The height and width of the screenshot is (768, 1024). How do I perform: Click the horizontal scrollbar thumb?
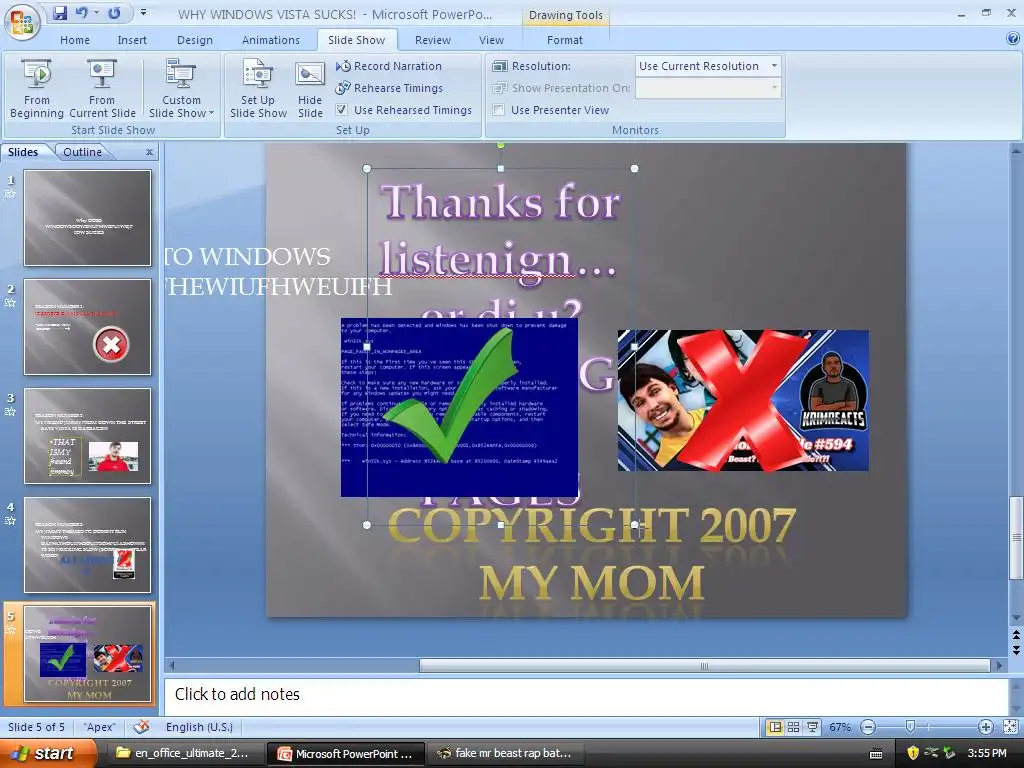(704, 665)
